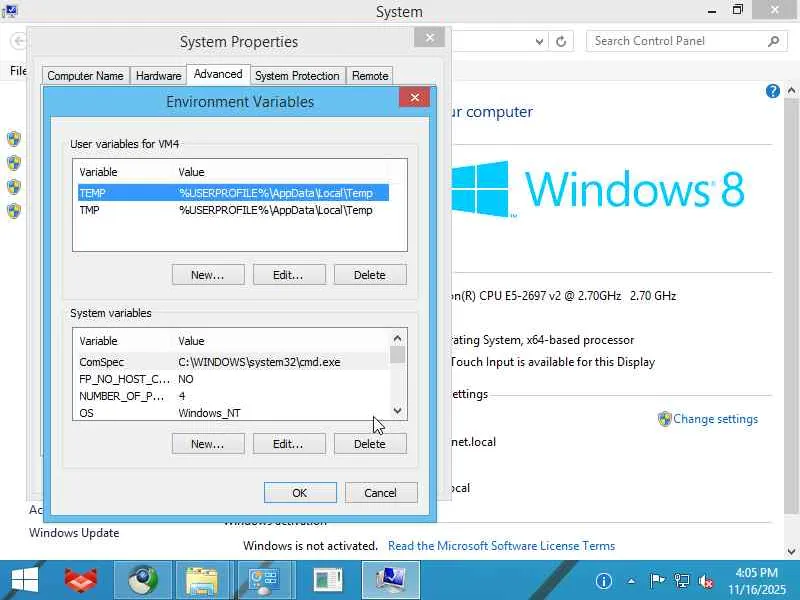This screenshot has height=600, width=800.
Task: Click Delete under User variables
Action: pos(370,274)
